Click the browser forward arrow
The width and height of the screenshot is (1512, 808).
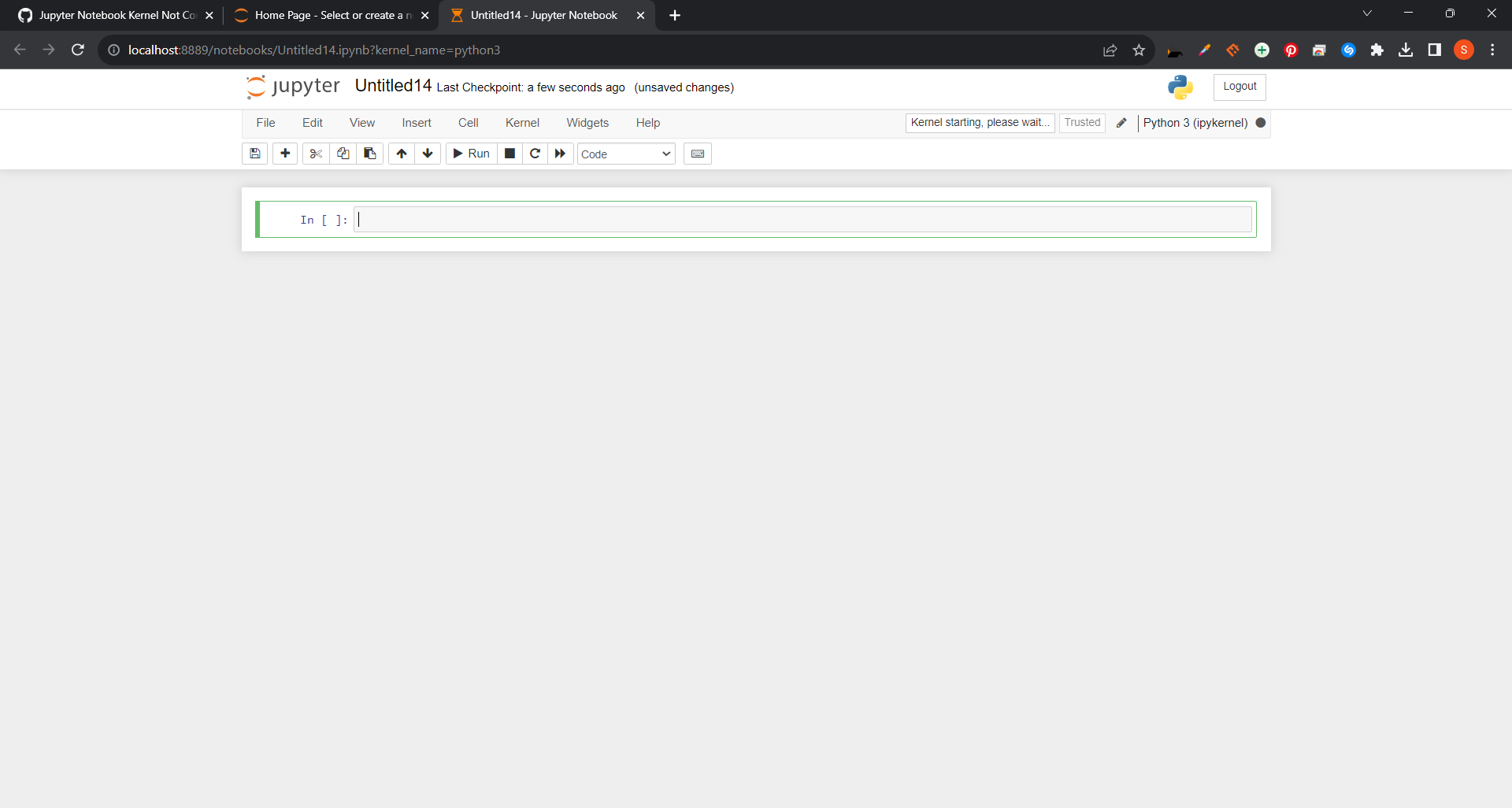(x=49, y=50)
